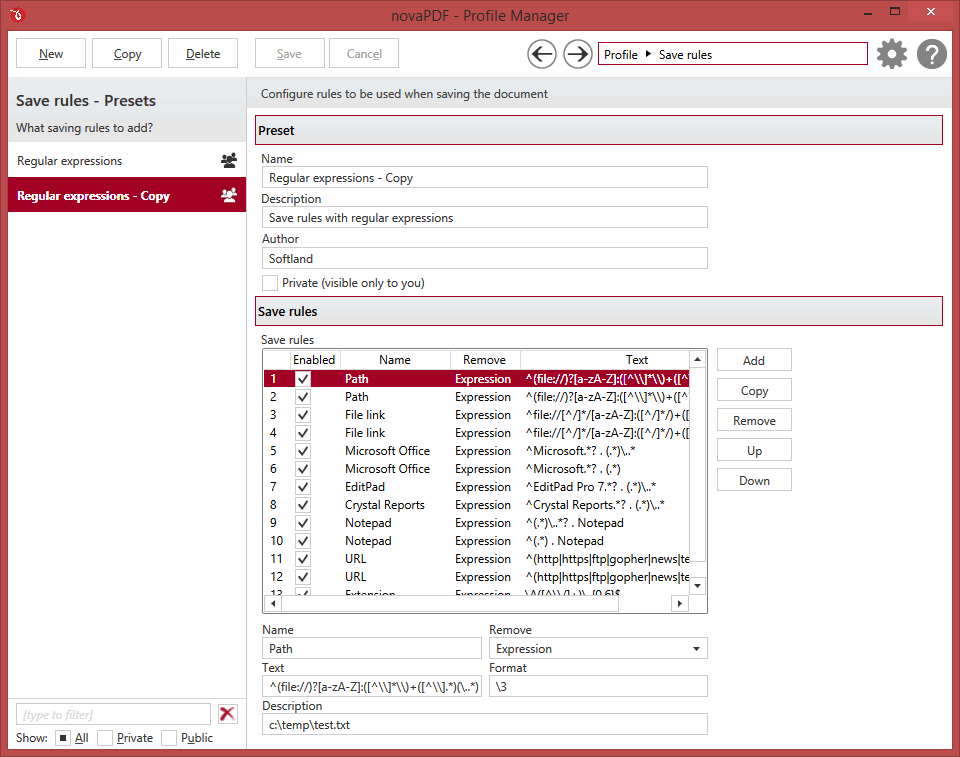Clear the filter with the red X icon

tap(227, 714)
